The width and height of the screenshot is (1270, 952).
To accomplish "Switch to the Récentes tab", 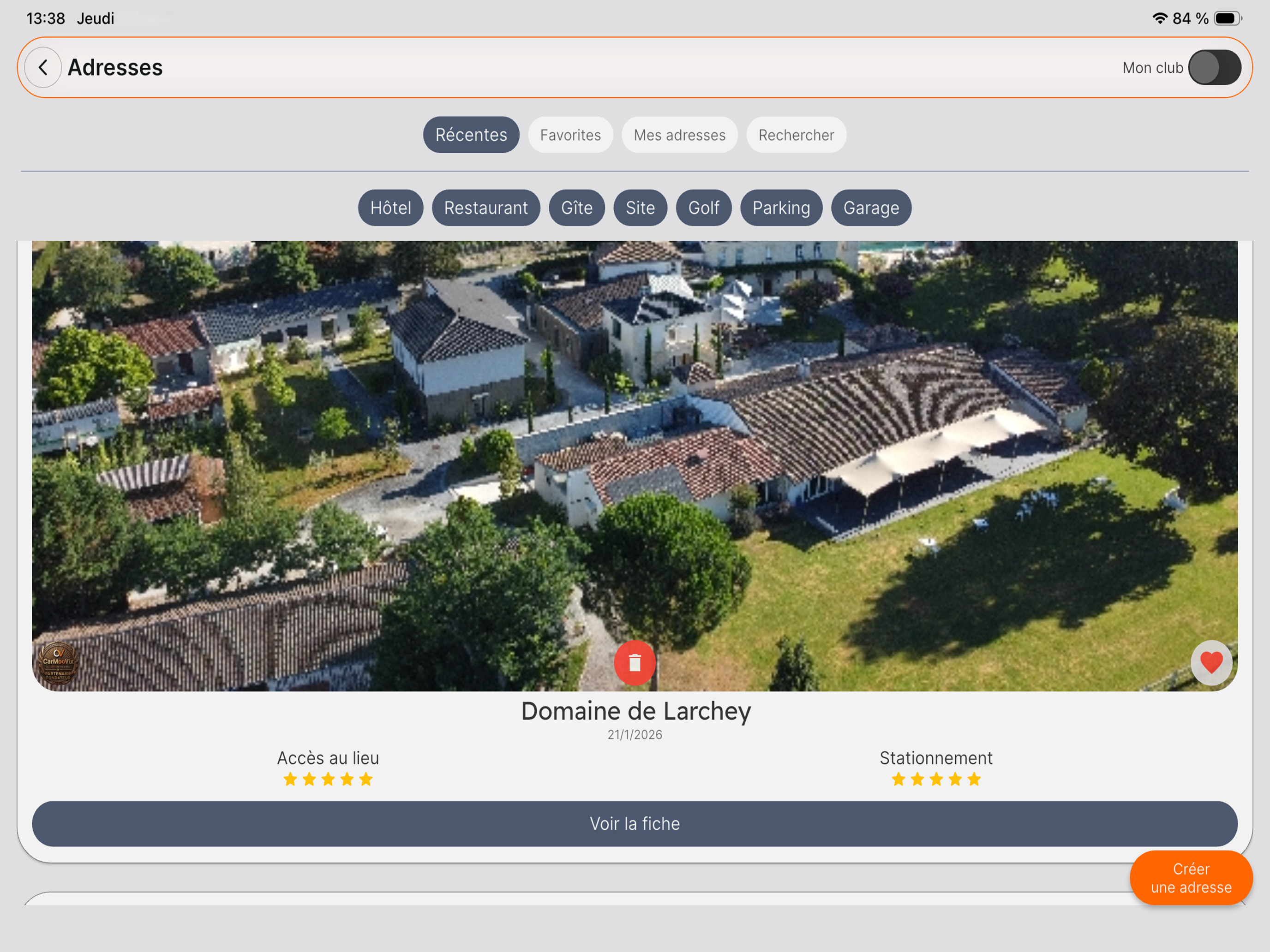I will point(471,135).
